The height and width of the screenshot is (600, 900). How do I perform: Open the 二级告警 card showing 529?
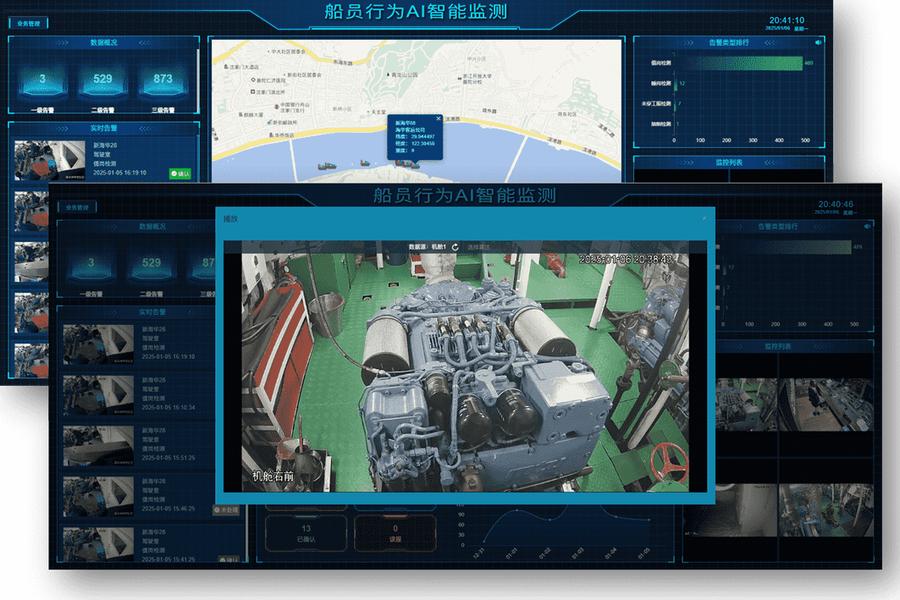[103, 86]
